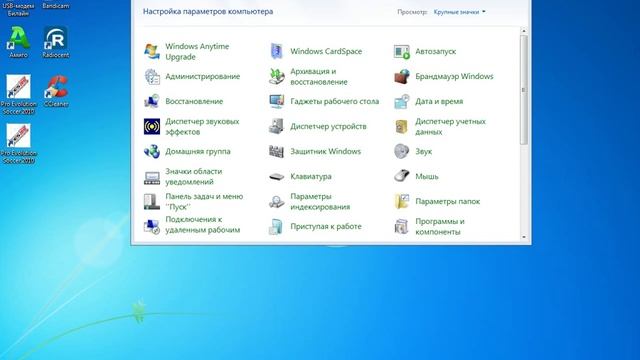Click the Клавиатура icon
Image resolution: width=640 pixels, height=360 pixels.
click(x=277, y=177)
